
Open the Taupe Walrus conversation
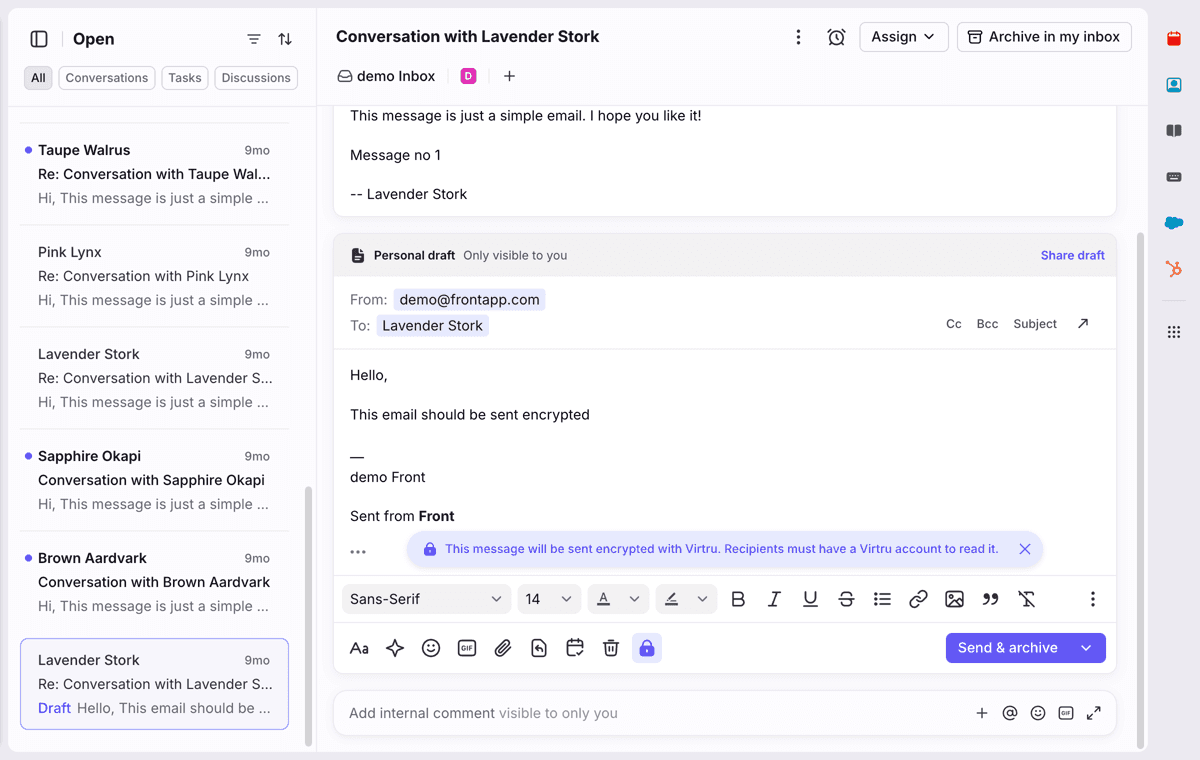pos(154,174)
